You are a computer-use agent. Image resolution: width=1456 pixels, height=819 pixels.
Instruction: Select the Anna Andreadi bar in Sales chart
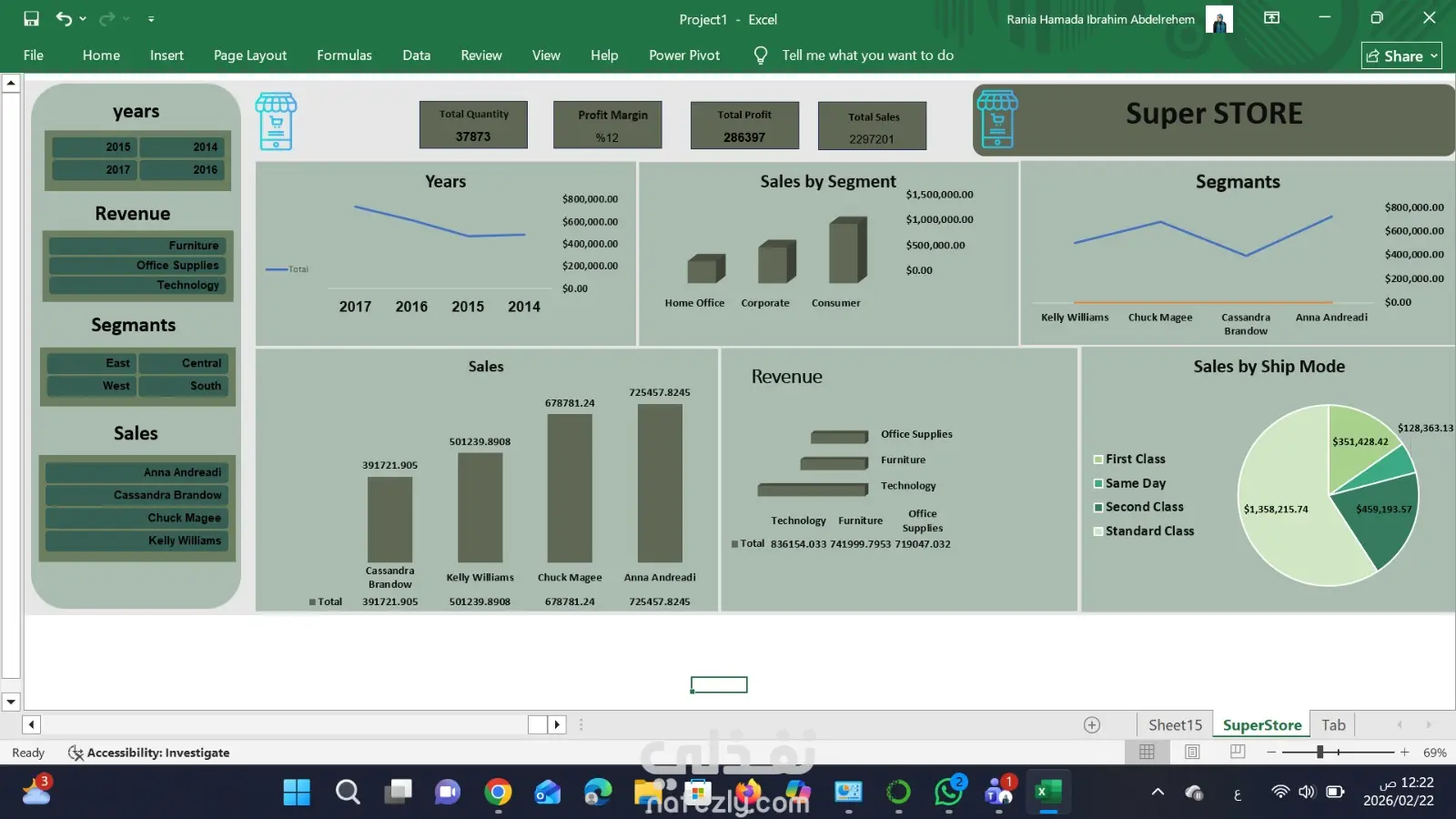[x=660, y=483]
